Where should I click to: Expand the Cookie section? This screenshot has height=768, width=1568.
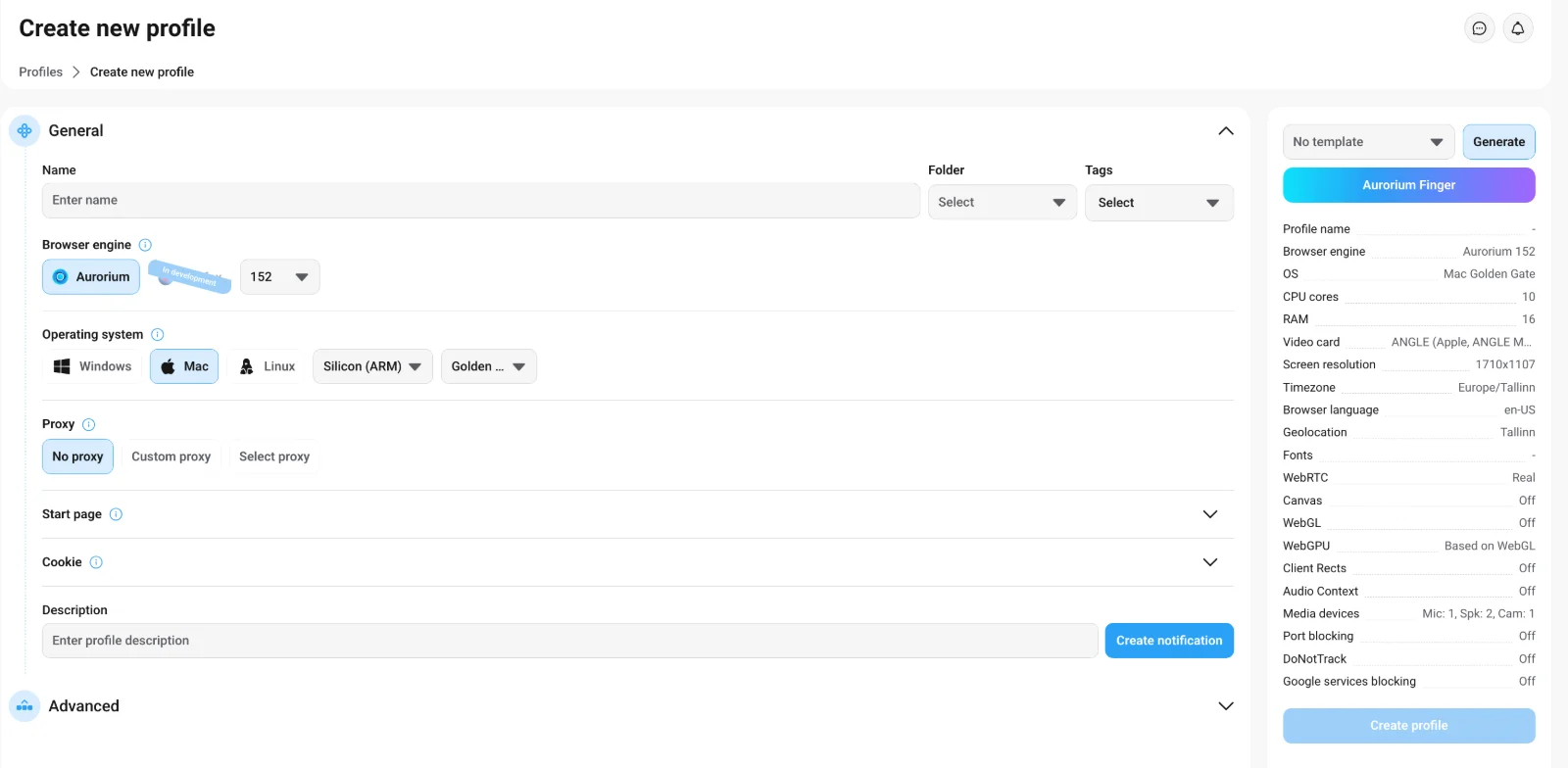(x=1210, y=562)
